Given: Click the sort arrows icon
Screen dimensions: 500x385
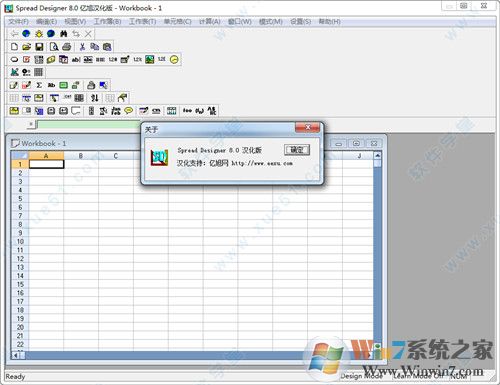Looking at the screenshot, I should pos(95,98).
